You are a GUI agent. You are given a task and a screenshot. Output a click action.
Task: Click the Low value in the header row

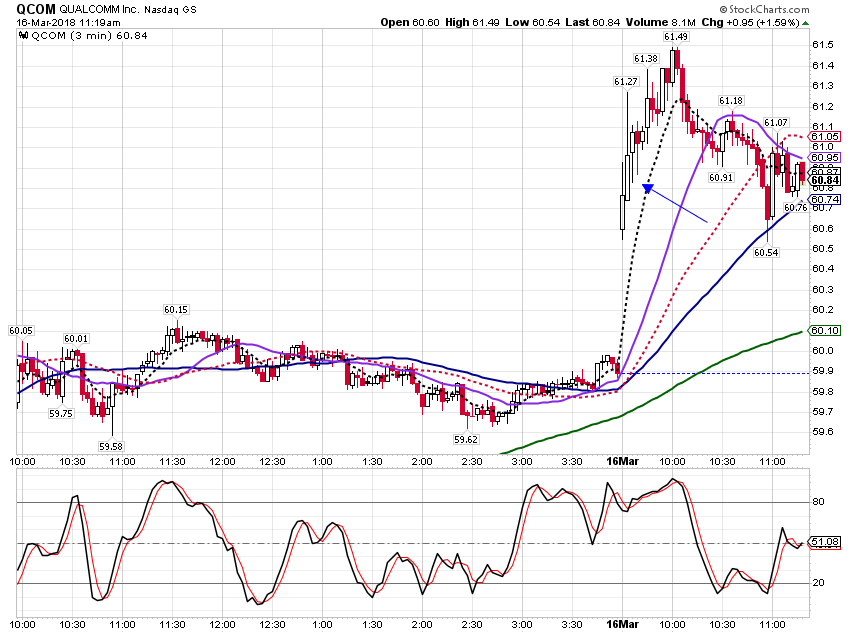(x=532, y=22)
